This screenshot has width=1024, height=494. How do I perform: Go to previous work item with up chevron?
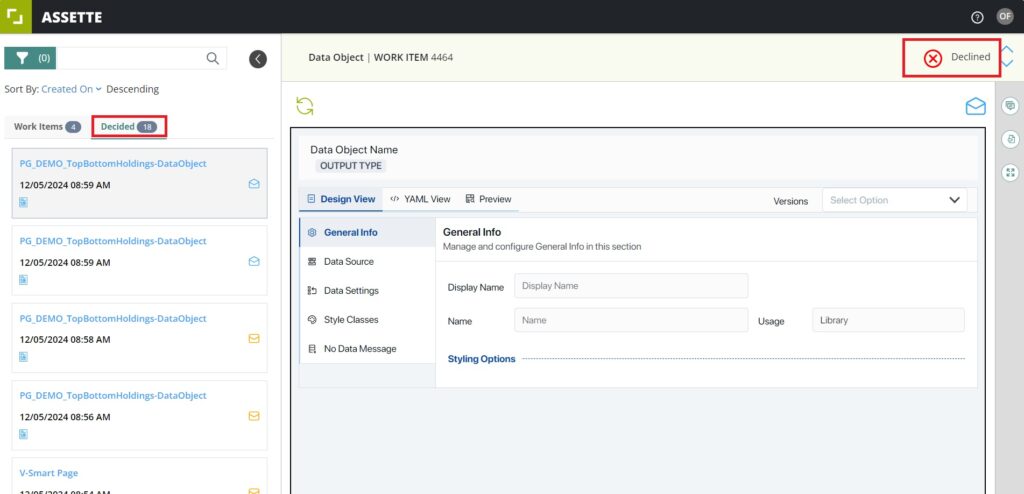point(1007,50)
